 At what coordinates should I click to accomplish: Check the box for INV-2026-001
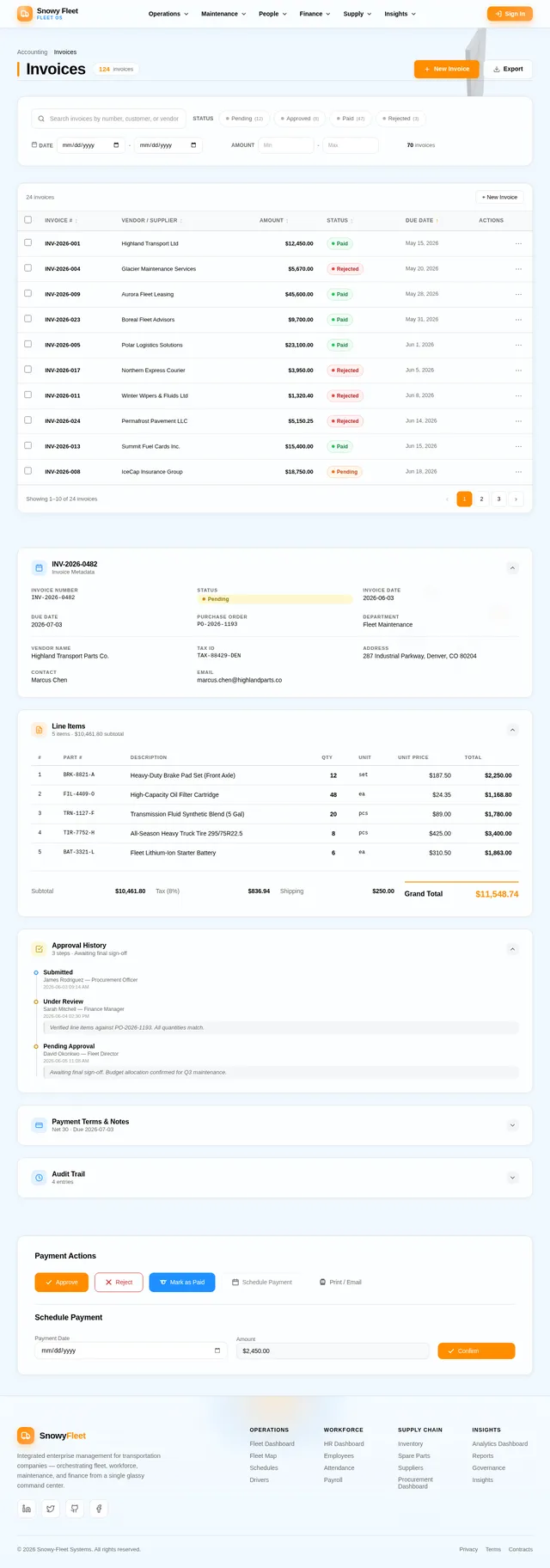click(28, 243)
